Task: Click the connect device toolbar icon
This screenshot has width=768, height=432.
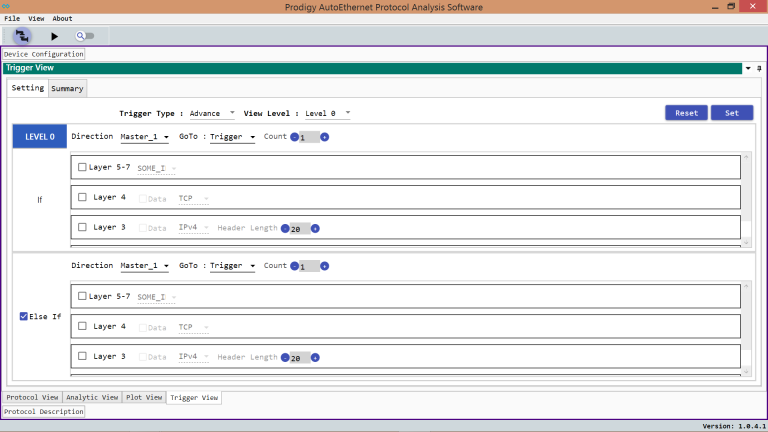Action: pyautogui.click(x=22, y=36)
